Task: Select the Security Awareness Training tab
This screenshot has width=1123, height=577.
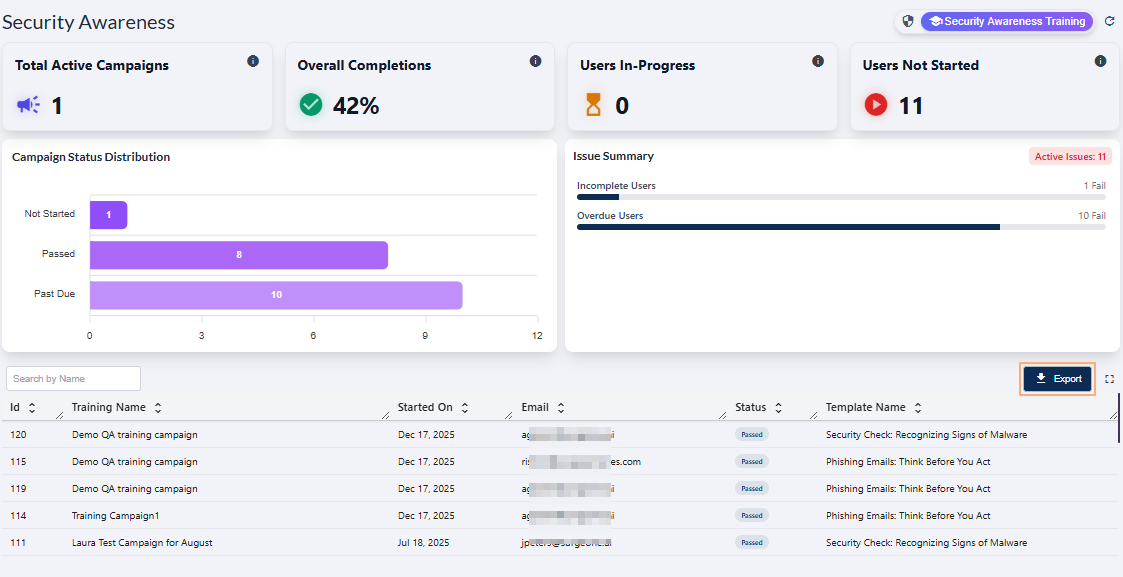Action: 1006,21
